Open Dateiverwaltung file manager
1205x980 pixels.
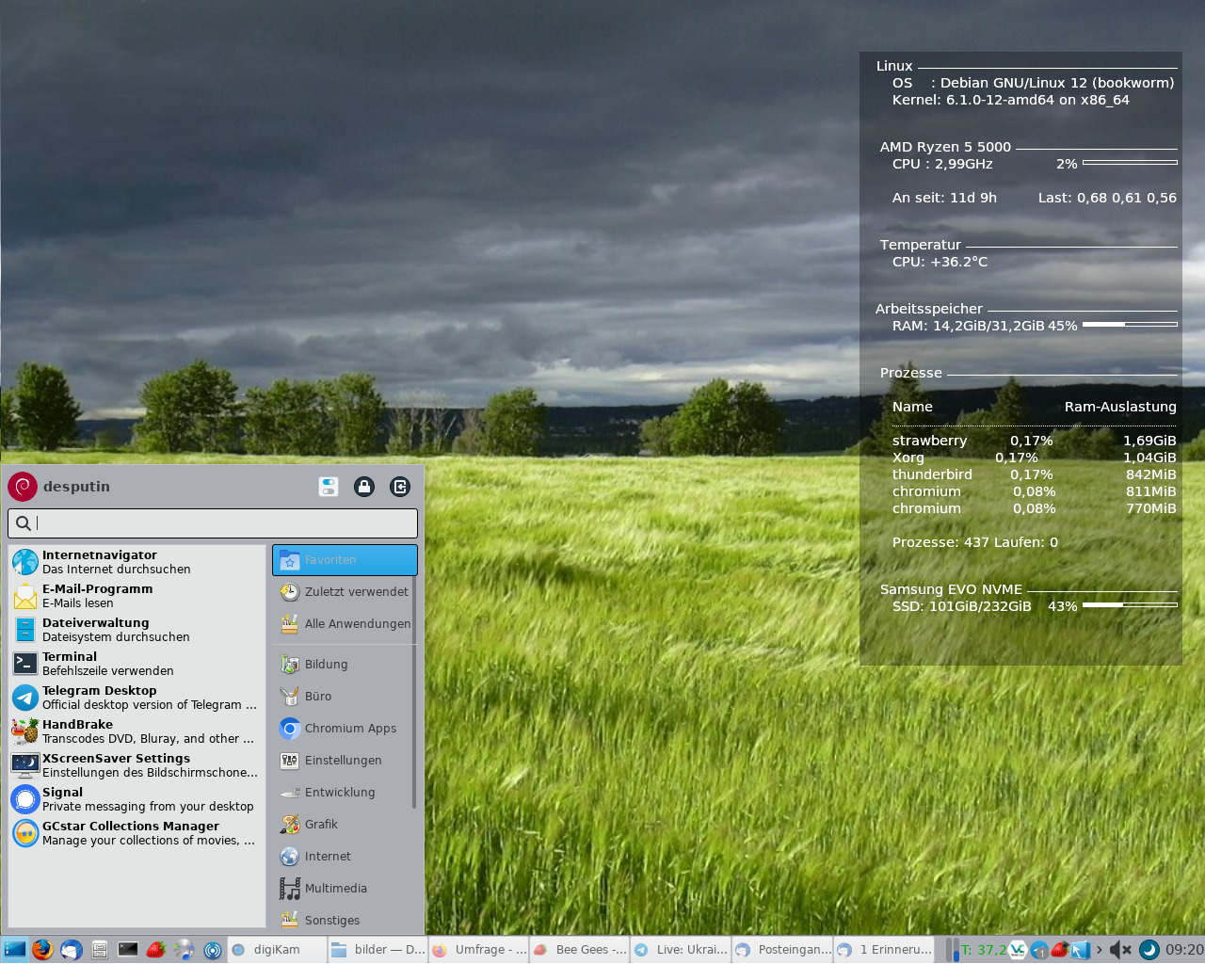tap(137, 630)
